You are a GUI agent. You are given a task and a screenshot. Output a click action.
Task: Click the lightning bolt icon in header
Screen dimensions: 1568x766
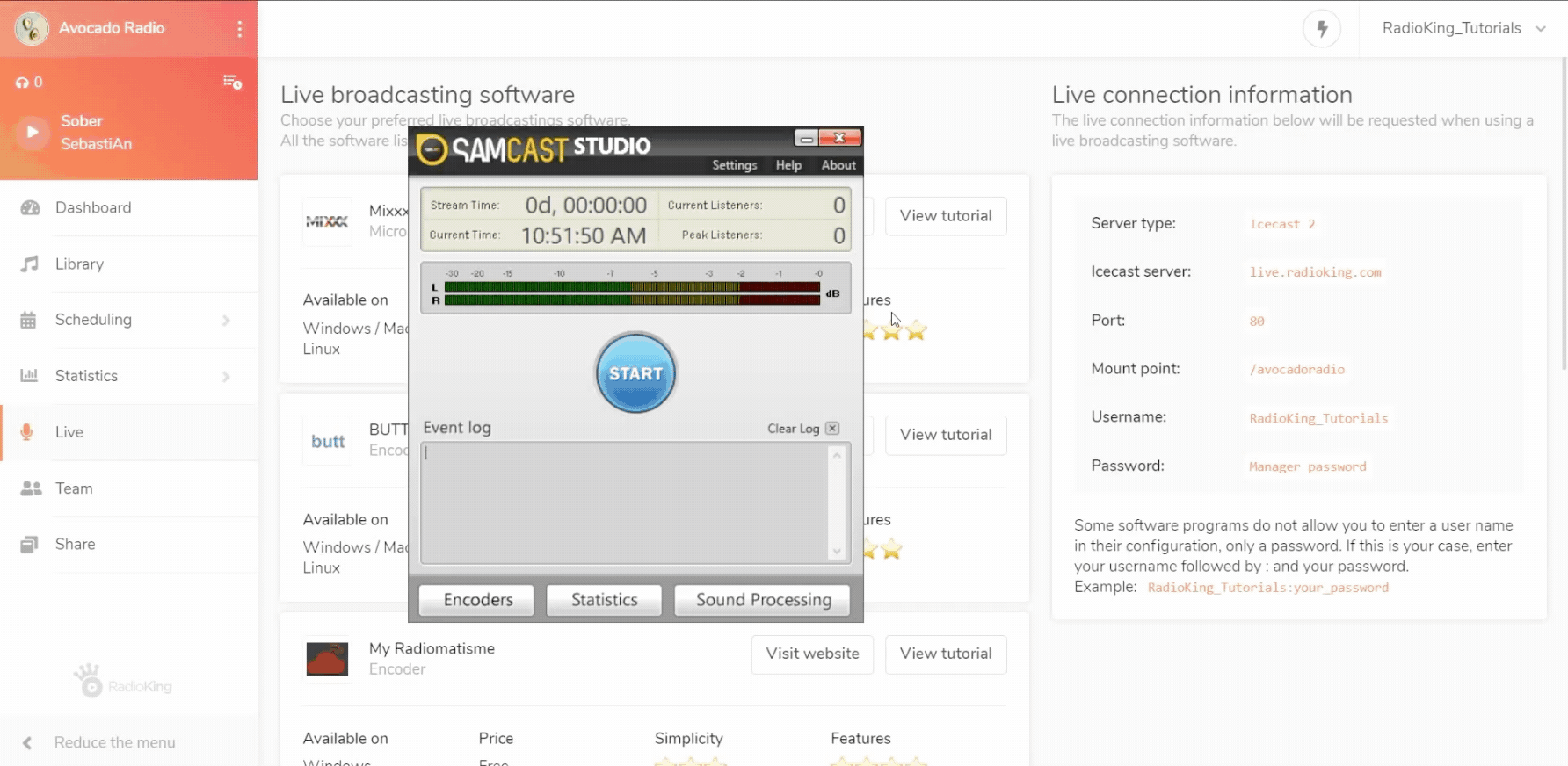(1321, 29)
